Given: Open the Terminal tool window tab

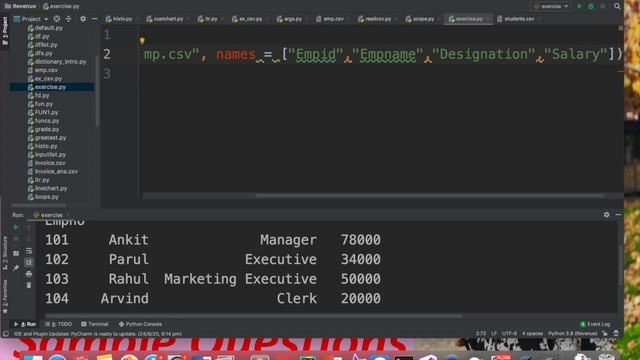Looking at the screenshot, I should point(95,324).
